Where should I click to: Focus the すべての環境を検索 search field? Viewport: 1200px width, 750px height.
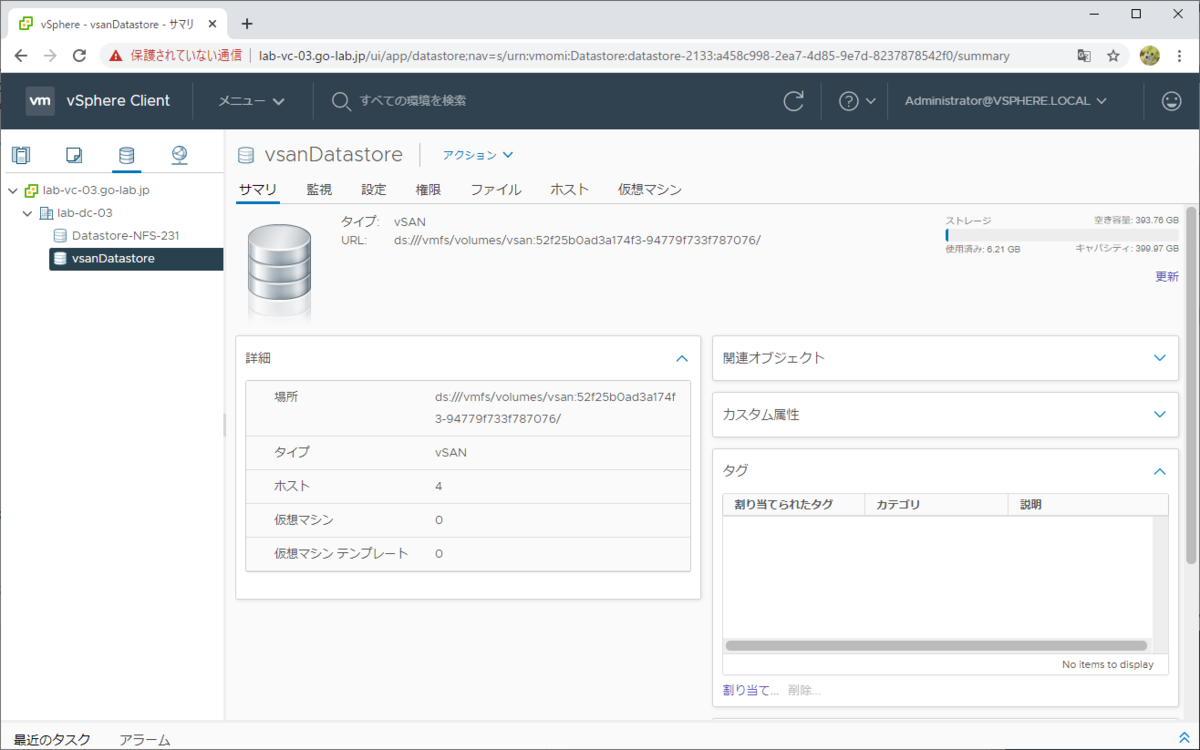click(x=413, y=101)
